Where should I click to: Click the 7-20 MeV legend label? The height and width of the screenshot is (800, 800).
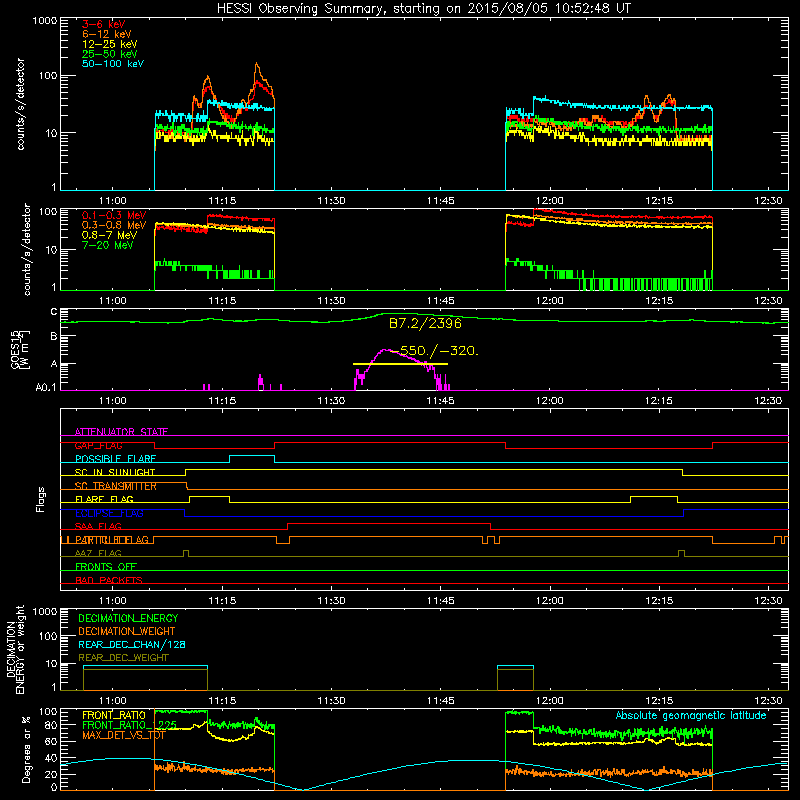pos(108,245)
